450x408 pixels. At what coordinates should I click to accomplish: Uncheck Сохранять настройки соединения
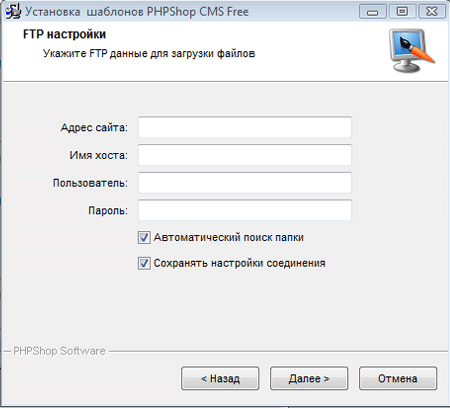(x=144, y=263)
